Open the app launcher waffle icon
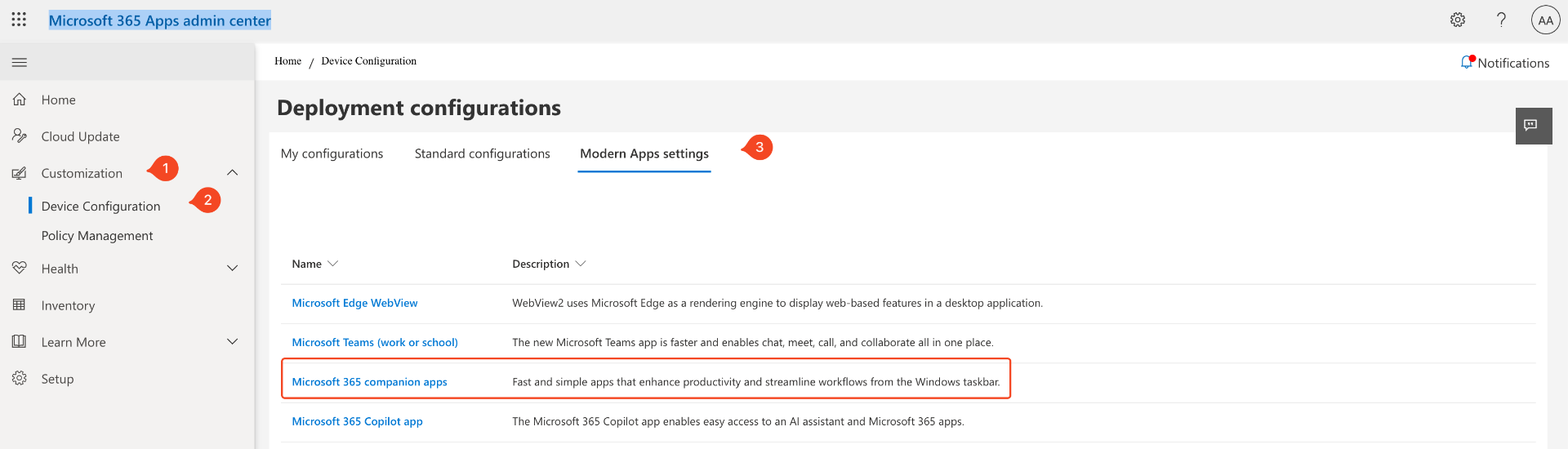This screenshot has width=1568, height=449. (19, 20)
